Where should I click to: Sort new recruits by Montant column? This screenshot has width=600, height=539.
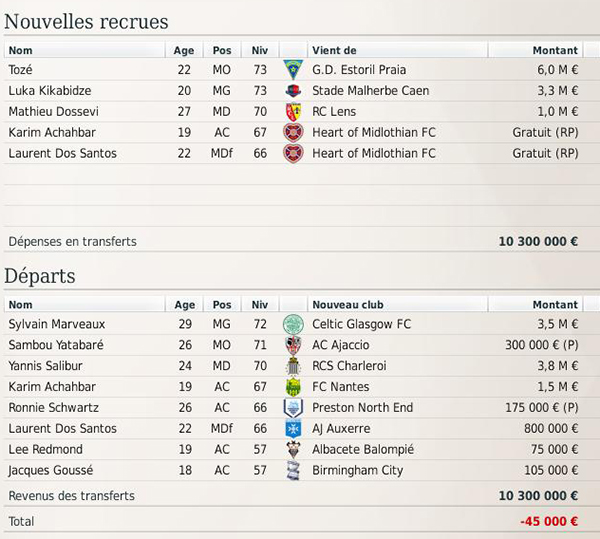[x=535, y=50]
